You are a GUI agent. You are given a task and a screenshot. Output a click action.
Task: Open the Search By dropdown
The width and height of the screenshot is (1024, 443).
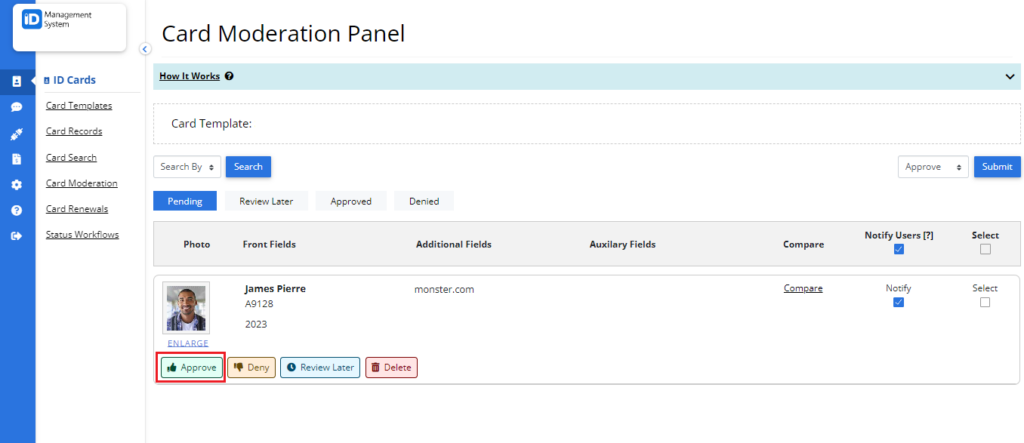(x=187, y=167)
